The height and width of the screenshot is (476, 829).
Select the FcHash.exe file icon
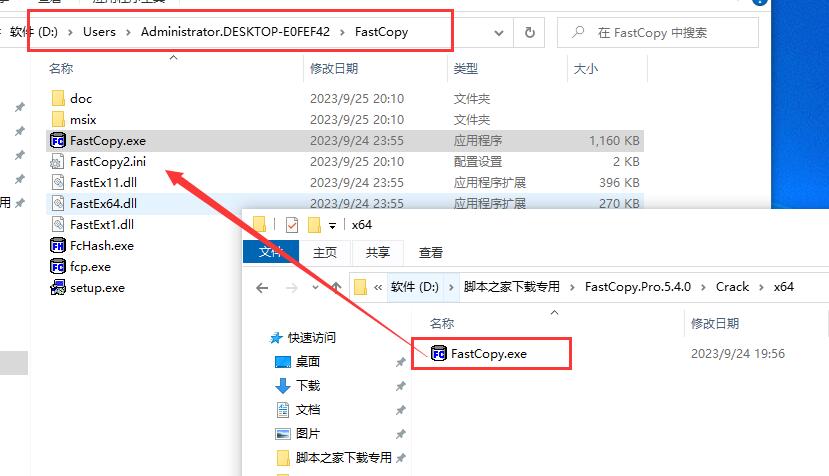(58, 245)
